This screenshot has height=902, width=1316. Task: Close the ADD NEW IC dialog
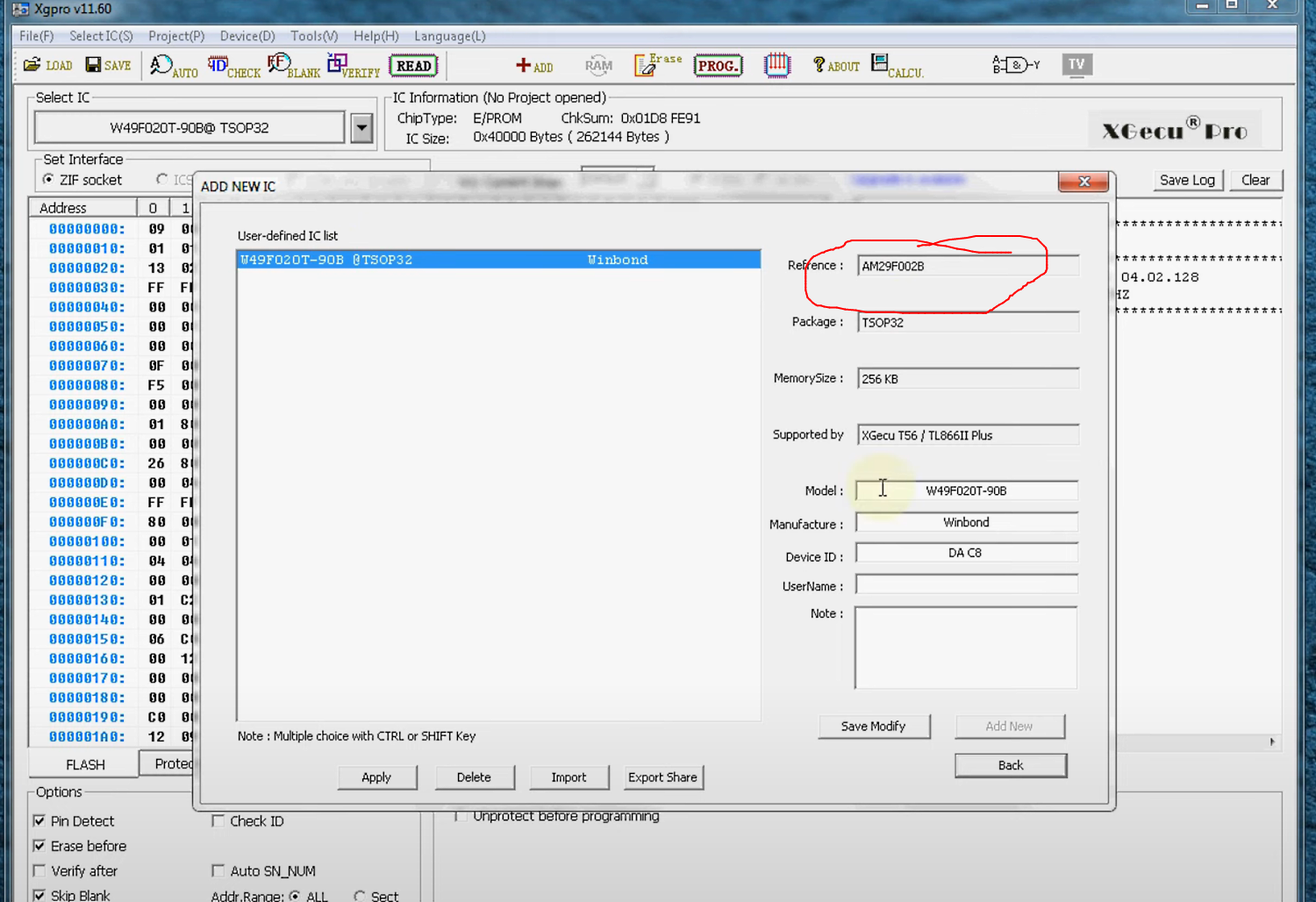tap(1084, 182)
